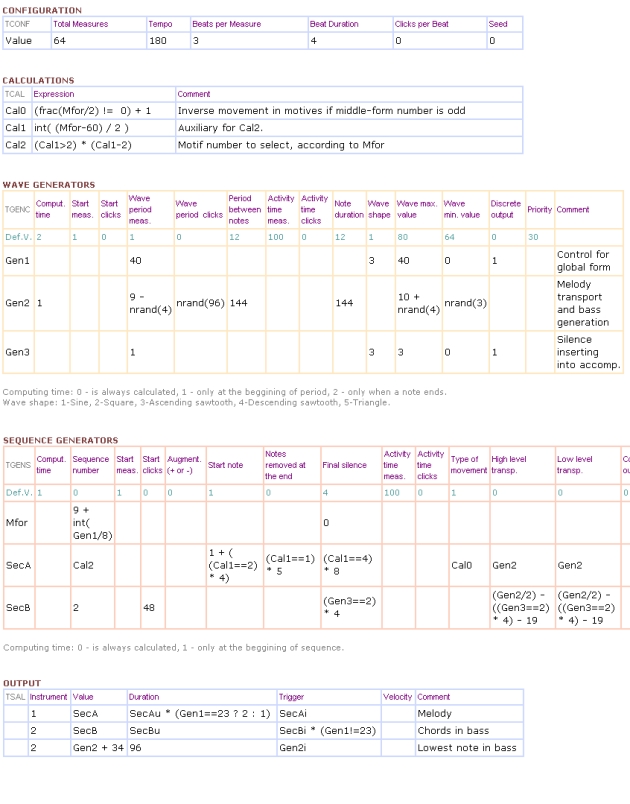The image size is (630, 804).
Task: Click the Gen2i trigger cell
Action: (293, 747)
